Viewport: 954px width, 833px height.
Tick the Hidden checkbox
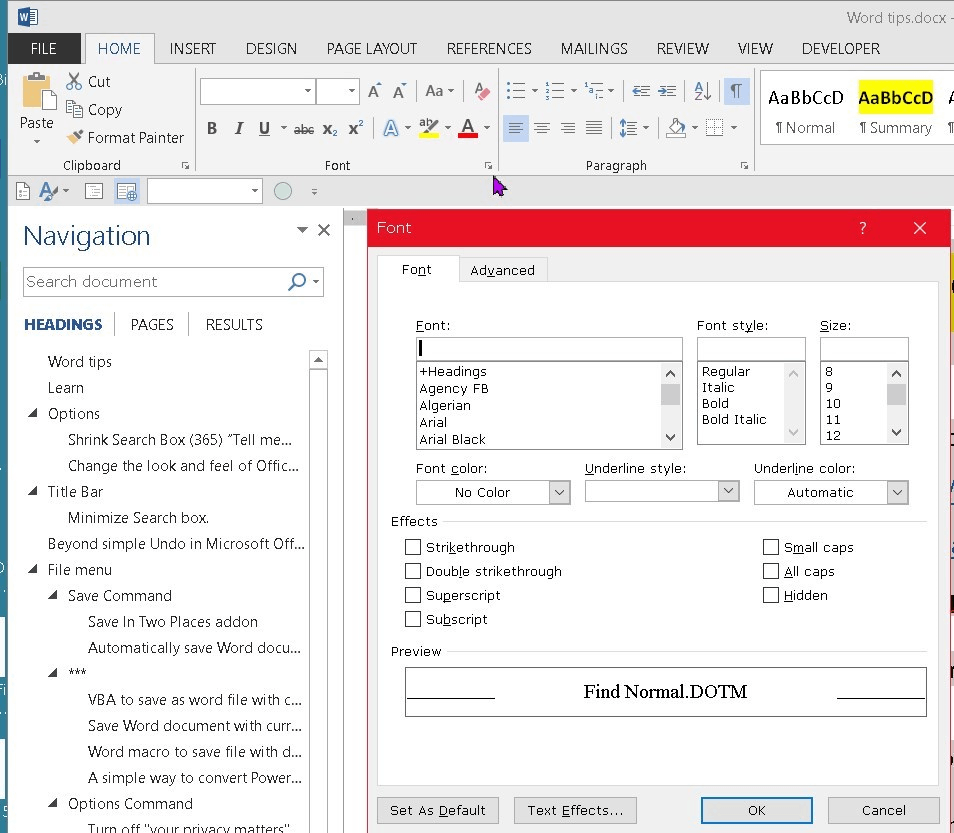(x=771, y=595)
